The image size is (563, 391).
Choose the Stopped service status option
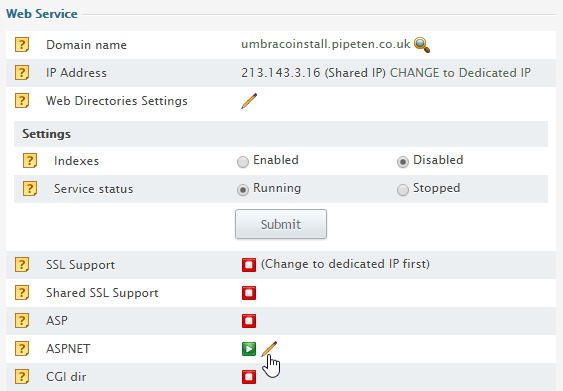coord(403,190)
